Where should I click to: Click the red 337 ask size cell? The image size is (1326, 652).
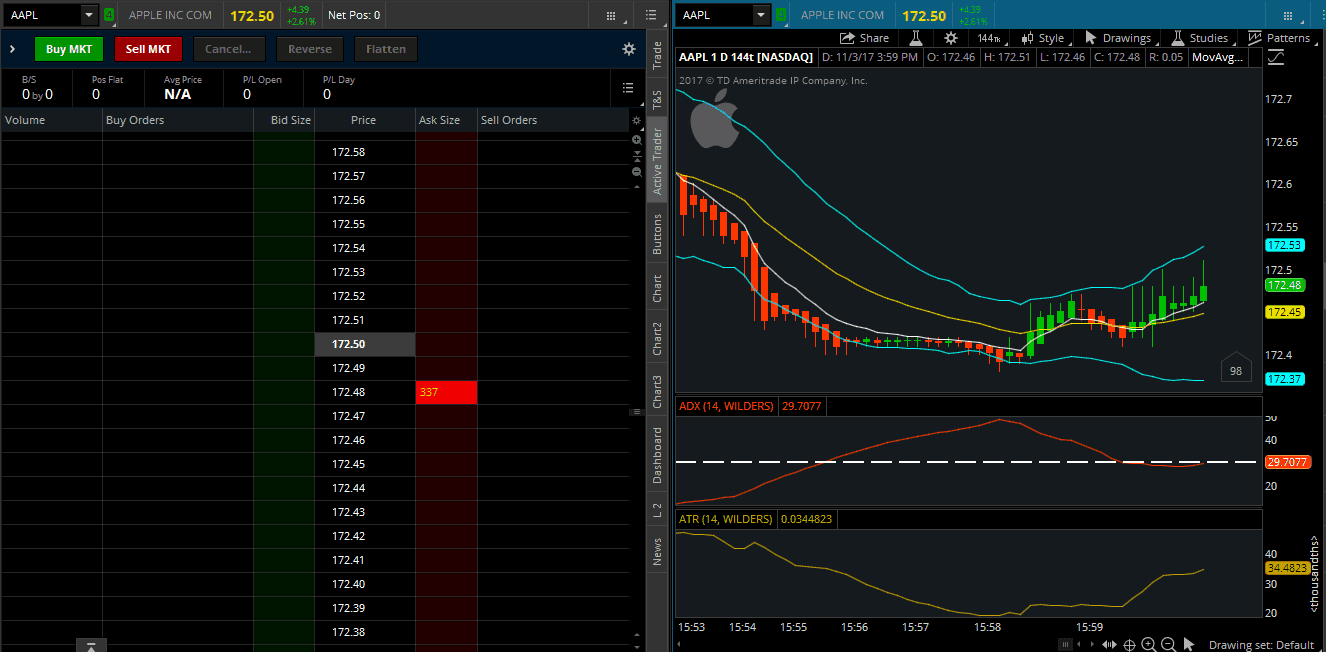(446, 392)
